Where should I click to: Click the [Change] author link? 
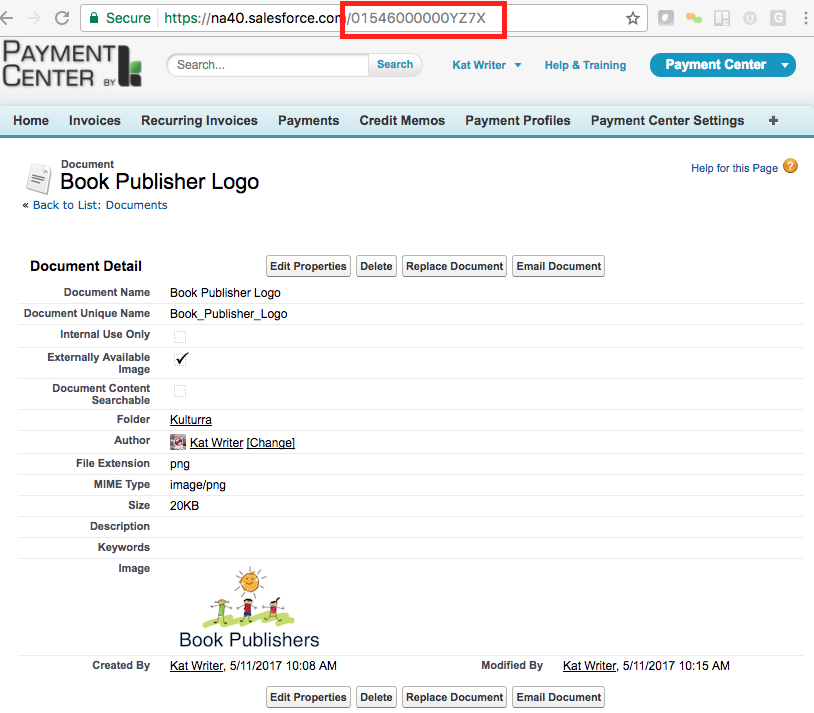(x=270, y=442)
